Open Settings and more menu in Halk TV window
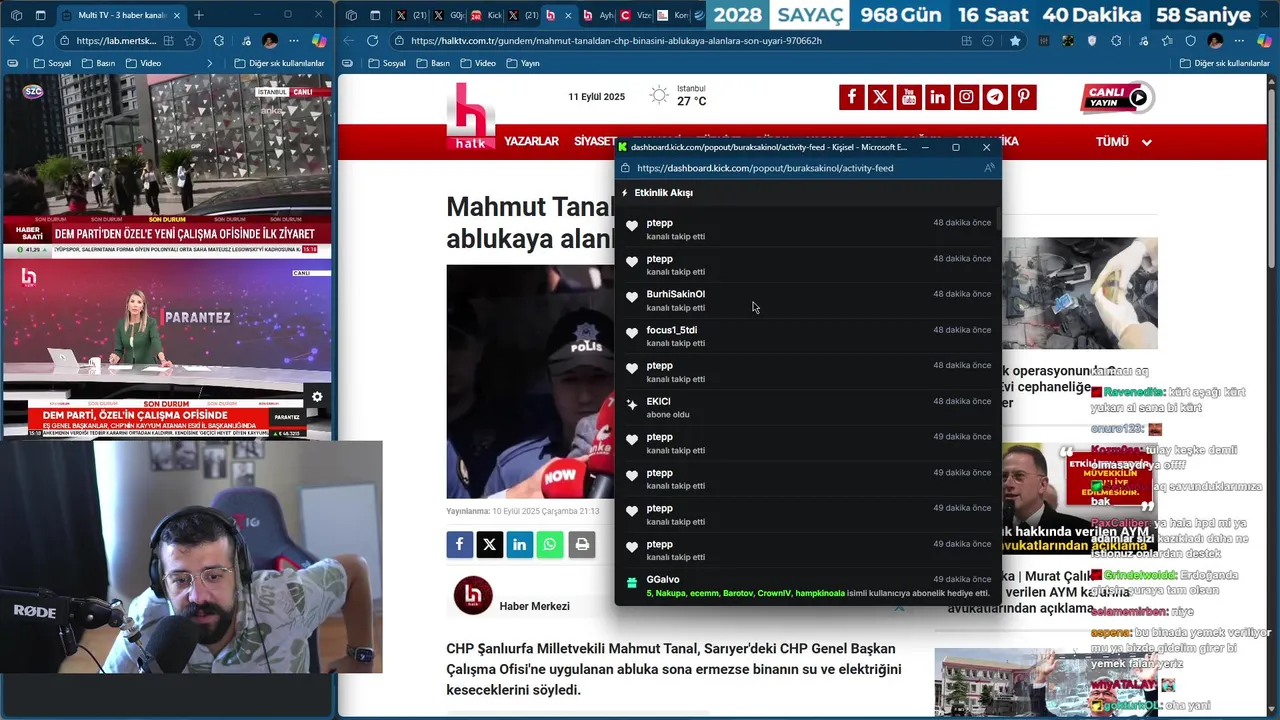Image resolution: width=1280 pixels, height=720 pixels. (1239, 41)
